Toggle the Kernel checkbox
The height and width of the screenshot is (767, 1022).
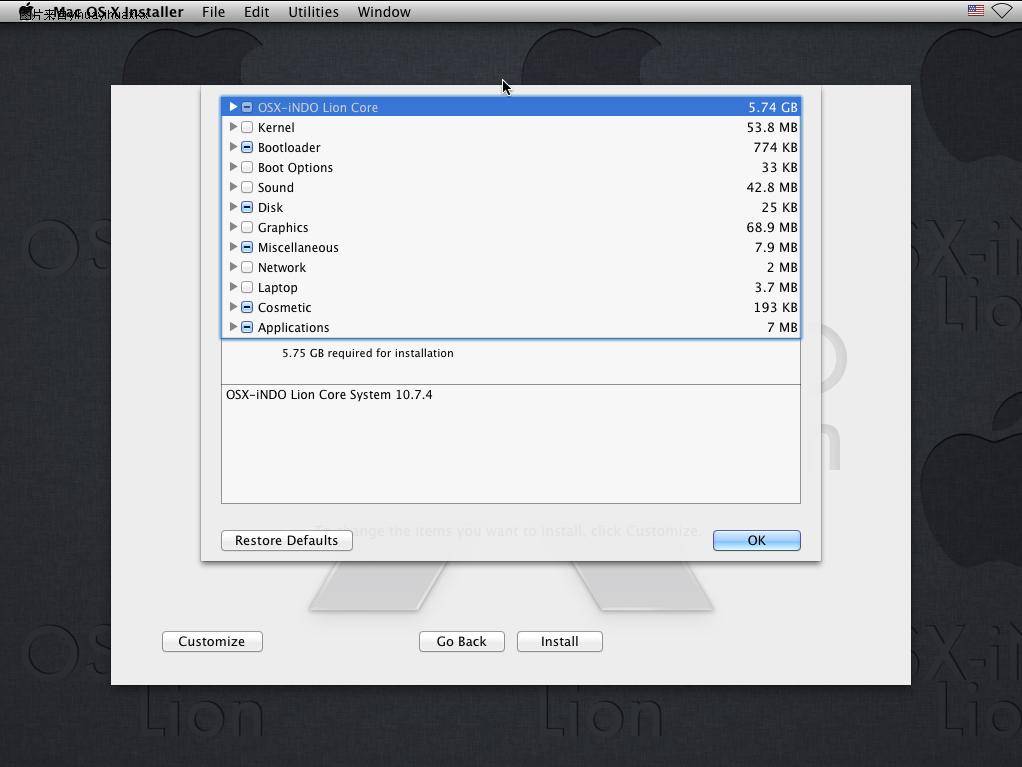point(247,127)
